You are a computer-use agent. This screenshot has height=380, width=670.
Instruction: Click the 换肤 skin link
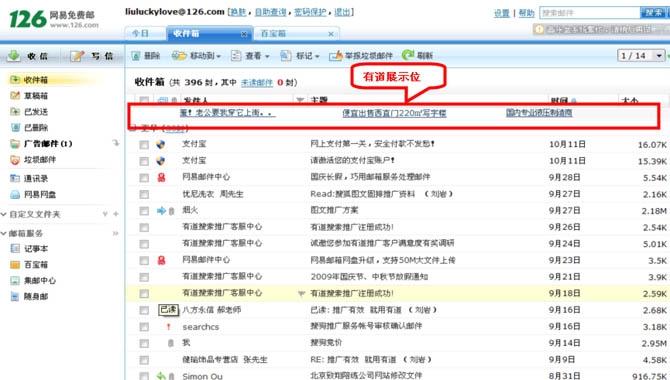(x=238, y=12)
